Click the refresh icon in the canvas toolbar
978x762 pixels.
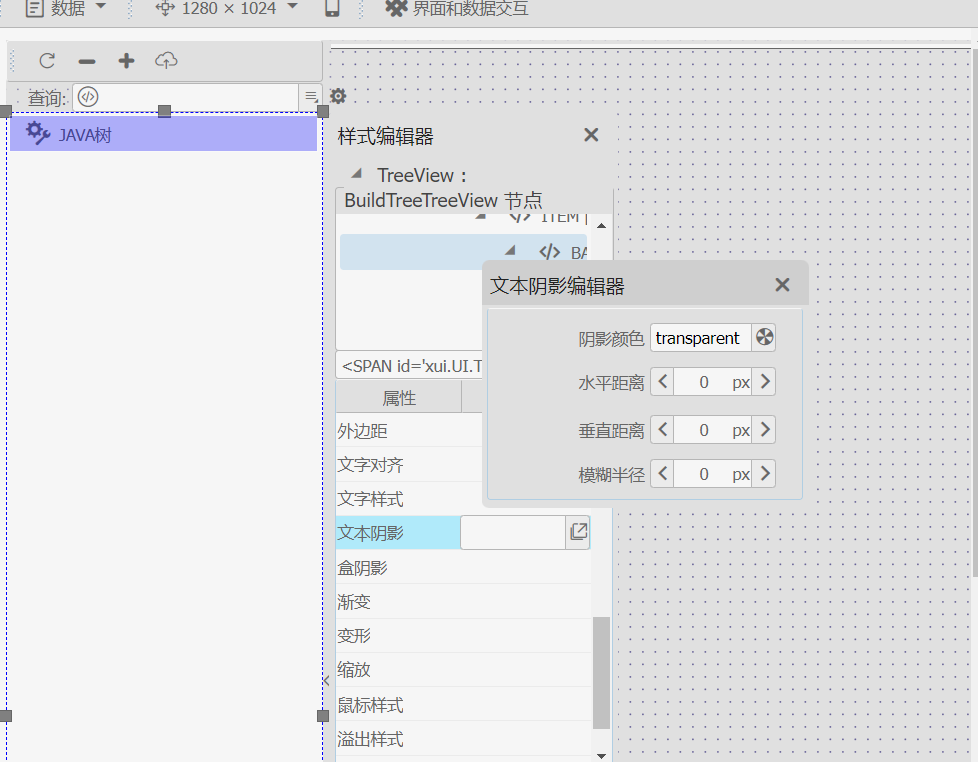(x=46, y=61)
